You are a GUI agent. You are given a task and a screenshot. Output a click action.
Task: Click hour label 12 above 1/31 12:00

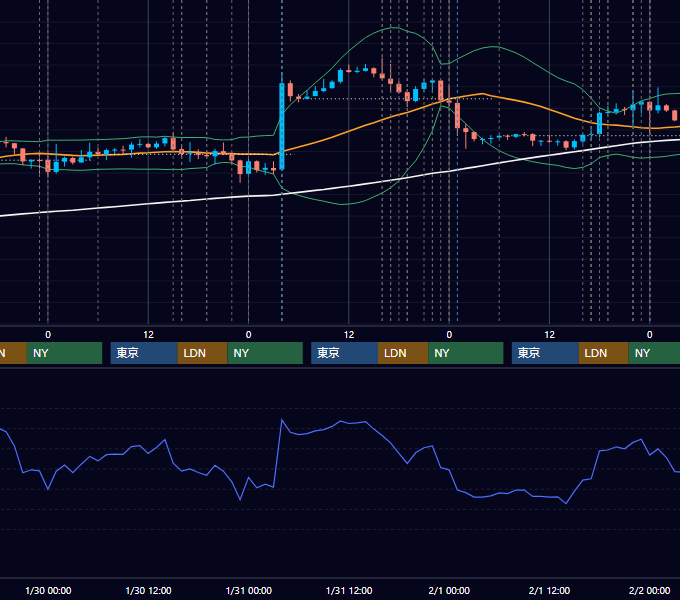click(349, 335)
